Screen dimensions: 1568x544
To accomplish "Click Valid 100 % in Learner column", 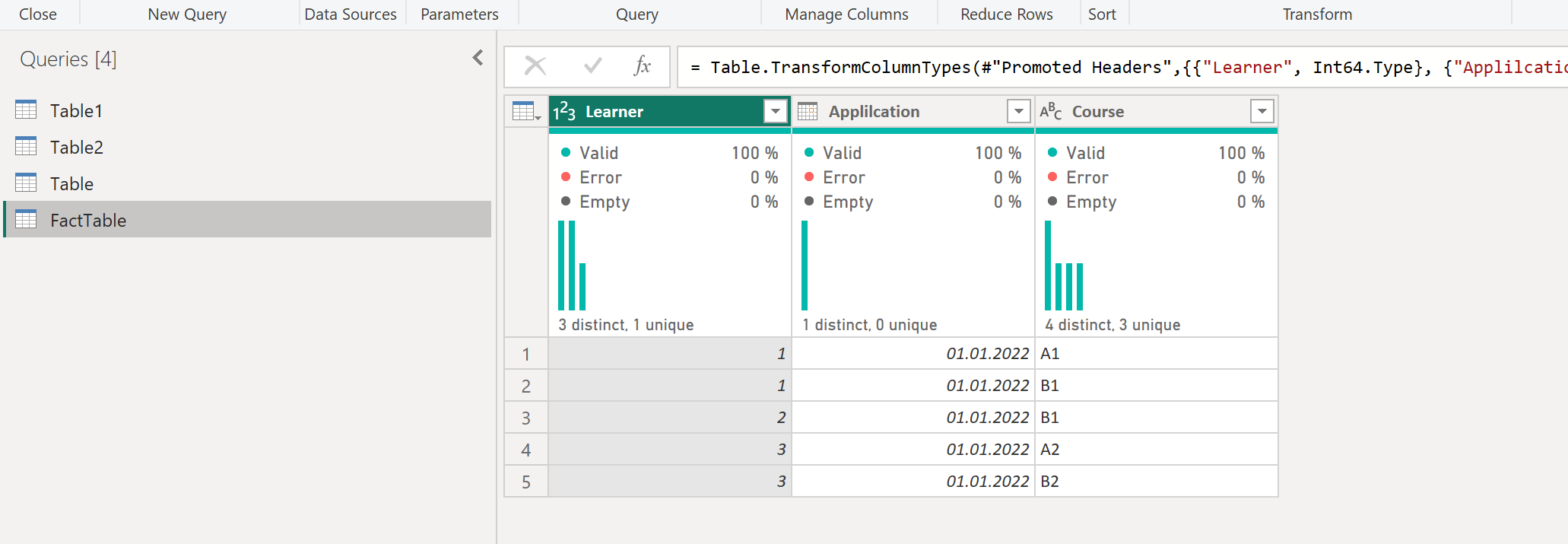I will [669, 153].
